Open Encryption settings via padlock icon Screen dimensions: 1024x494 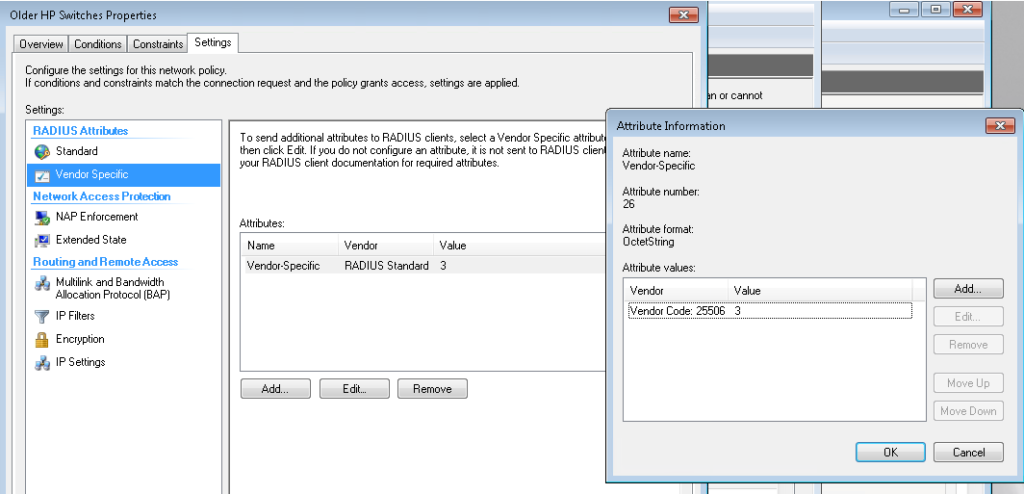(x=41, y=340)
